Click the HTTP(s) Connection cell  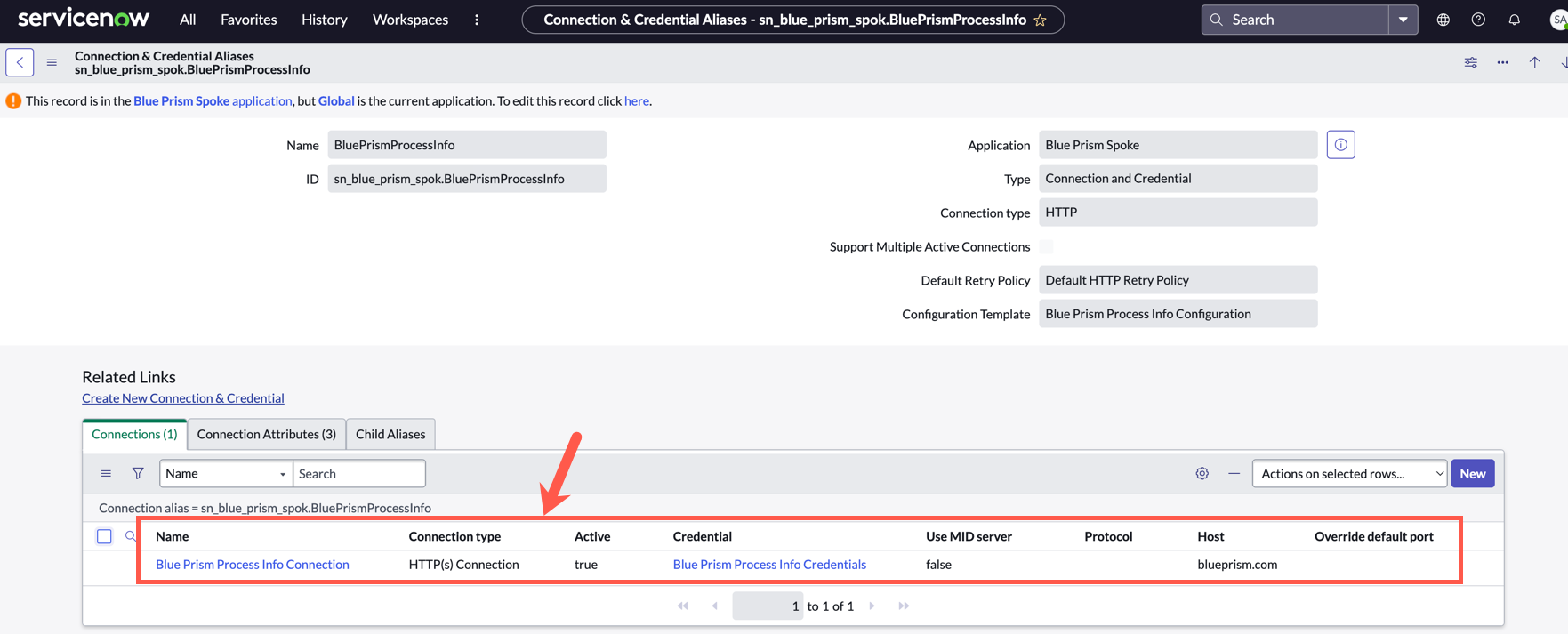(463, 565)
